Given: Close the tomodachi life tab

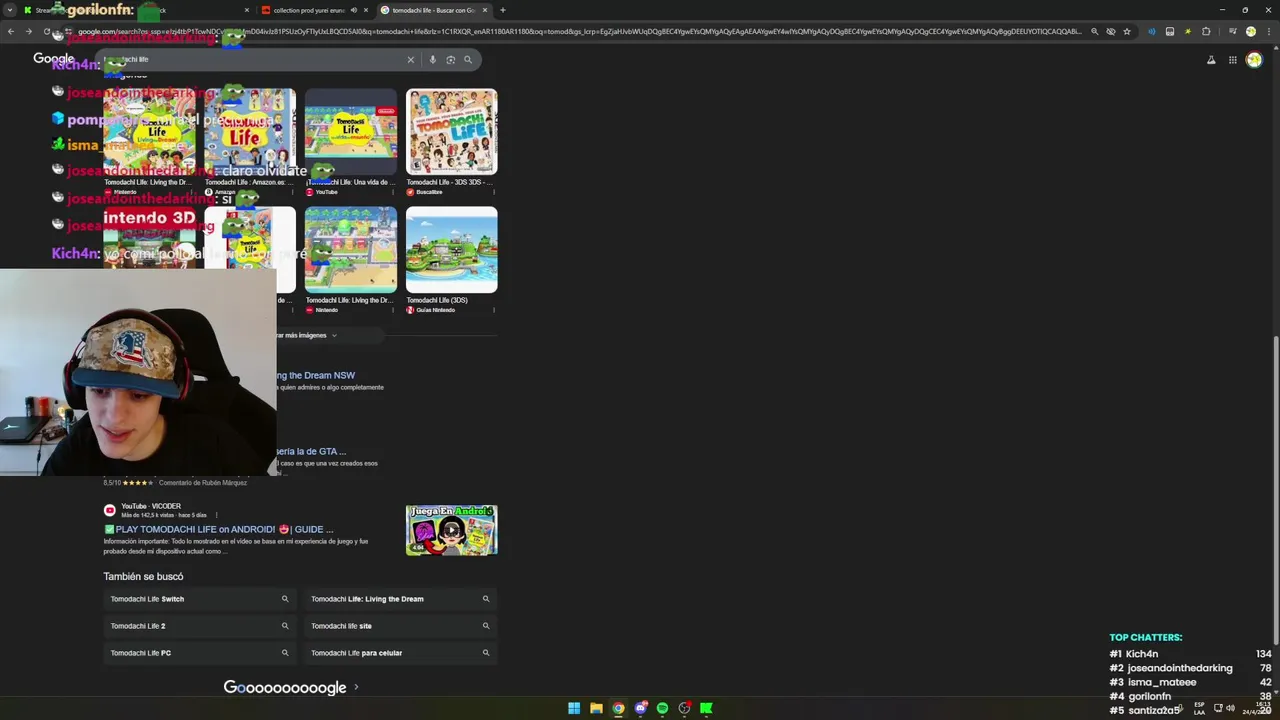Looking at the screenshot, I should (x=485, y=10).
